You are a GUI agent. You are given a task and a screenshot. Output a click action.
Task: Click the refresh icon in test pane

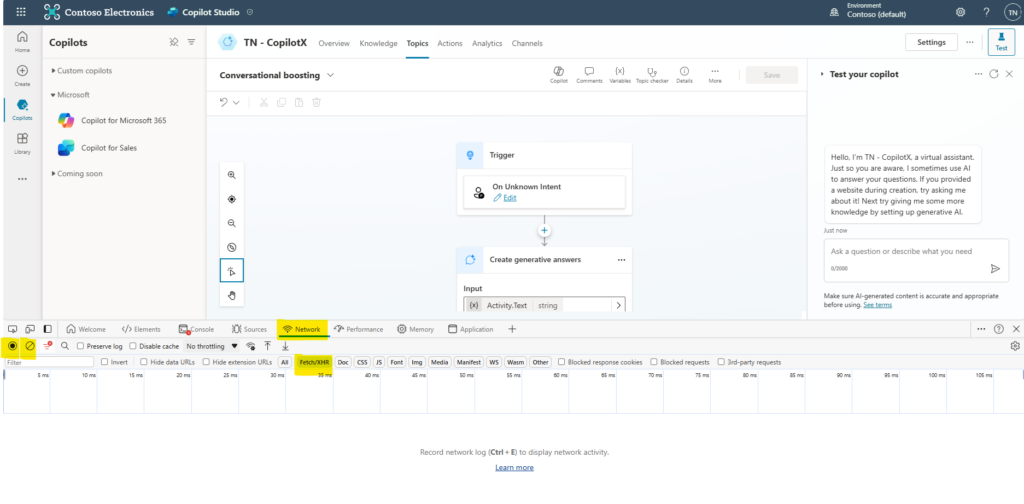coord(994,74)
